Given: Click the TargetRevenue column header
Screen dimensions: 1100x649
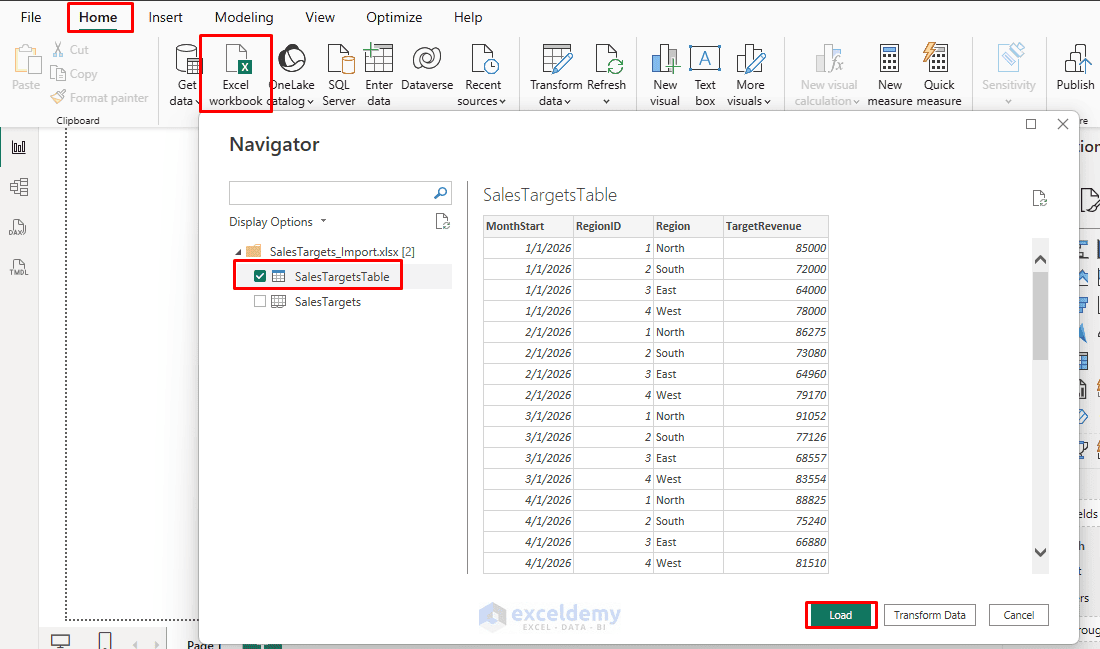Looking at the screenshot, I should 776,227.
